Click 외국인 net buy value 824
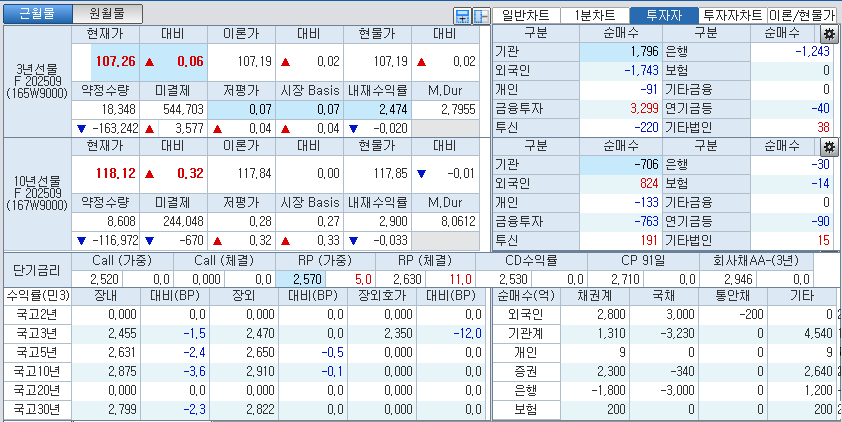This screenshot has width=842, height=422. pos(621,184)
